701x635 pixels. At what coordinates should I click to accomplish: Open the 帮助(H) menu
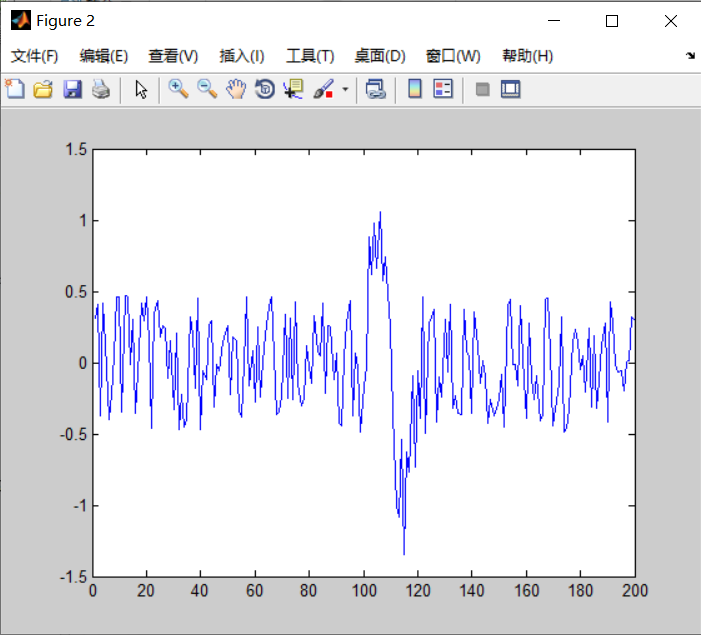pos(528,56)
